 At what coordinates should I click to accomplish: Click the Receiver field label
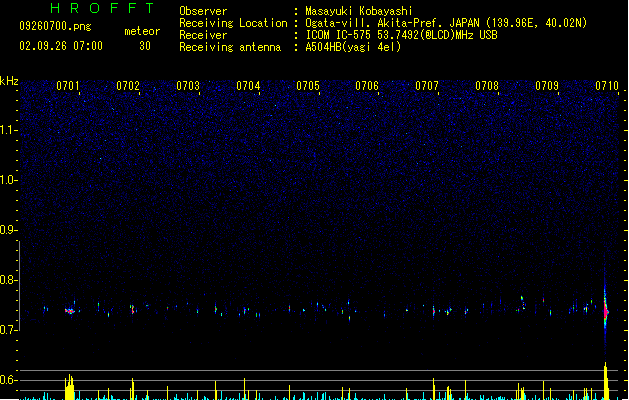(203, 35)
